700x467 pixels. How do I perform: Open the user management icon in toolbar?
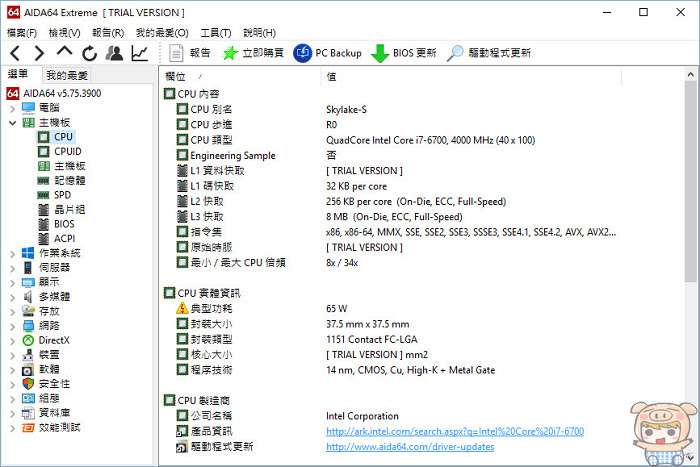click(x=114, y=53)
